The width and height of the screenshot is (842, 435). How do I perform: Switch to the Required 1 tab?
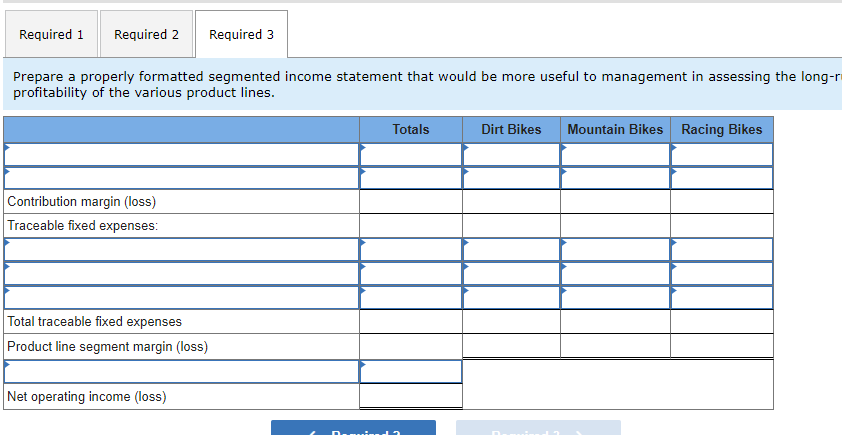pos(52,34)
